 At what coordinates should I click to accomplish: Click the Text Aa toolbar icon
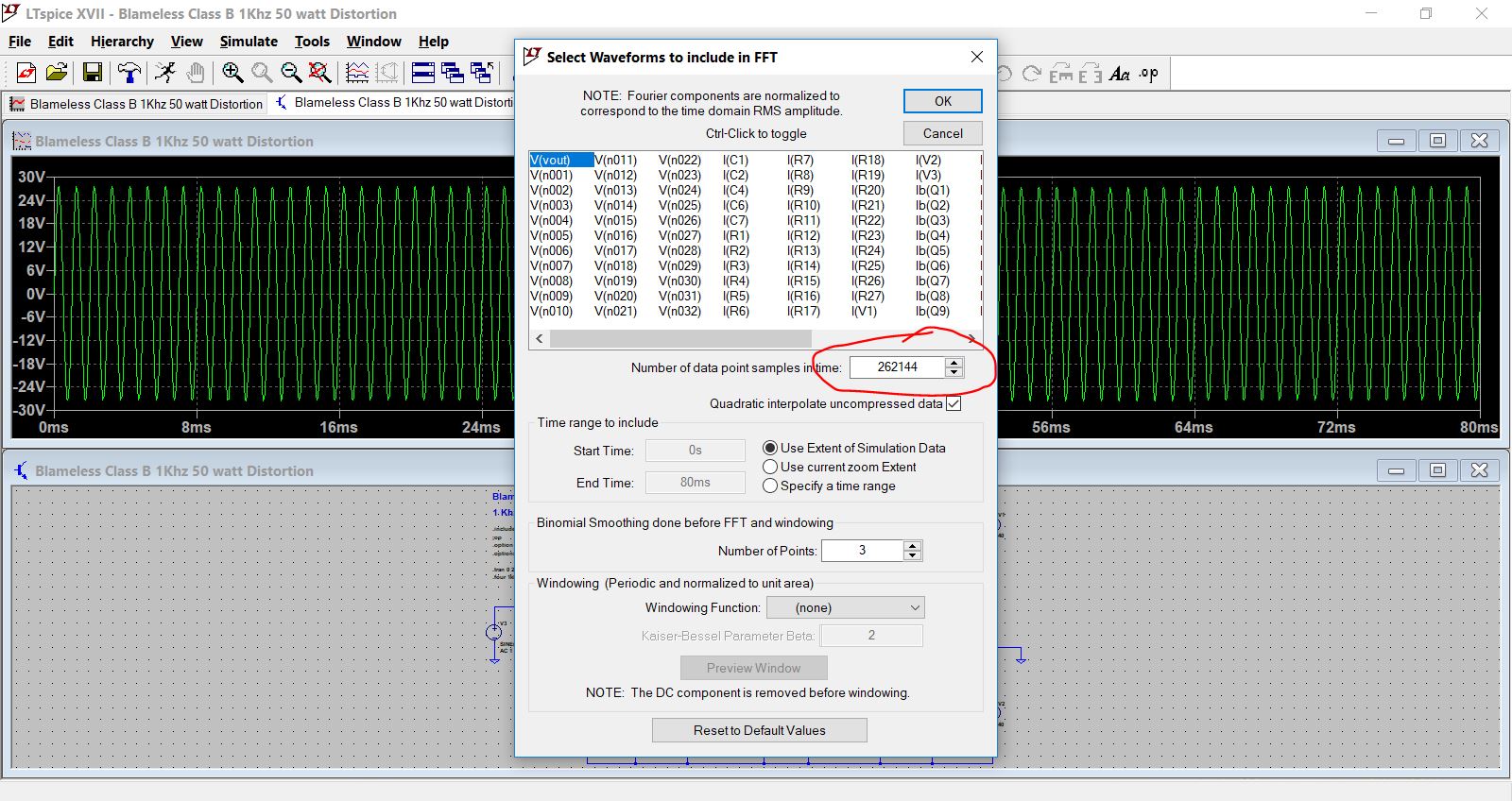click(1120, 74)
